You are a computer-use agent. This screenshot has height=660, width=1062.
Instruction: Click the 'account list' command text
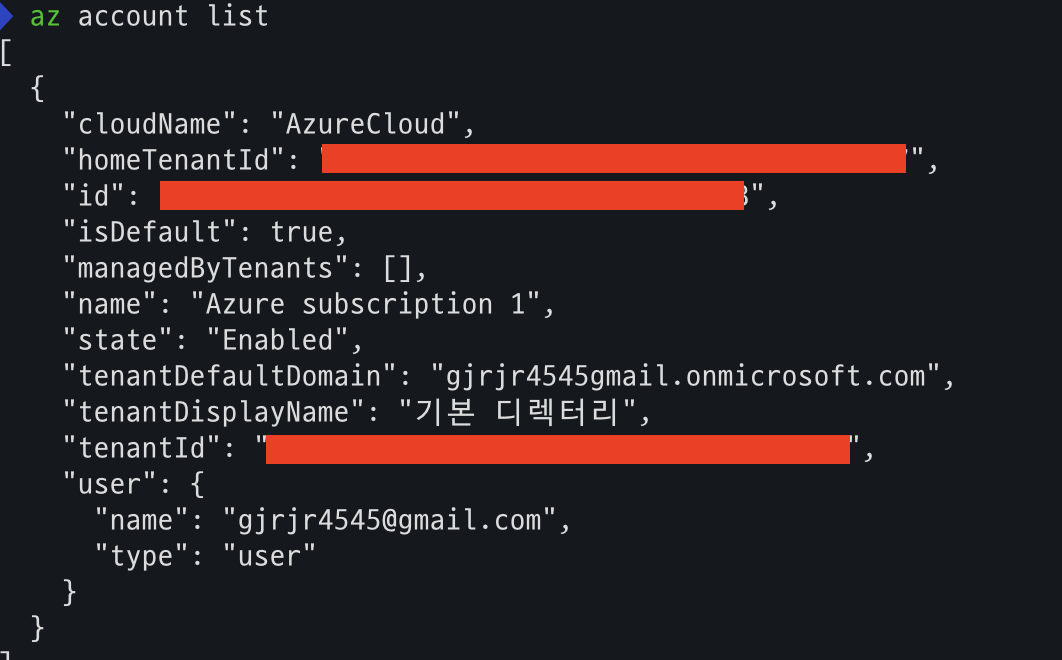[173, 16]
